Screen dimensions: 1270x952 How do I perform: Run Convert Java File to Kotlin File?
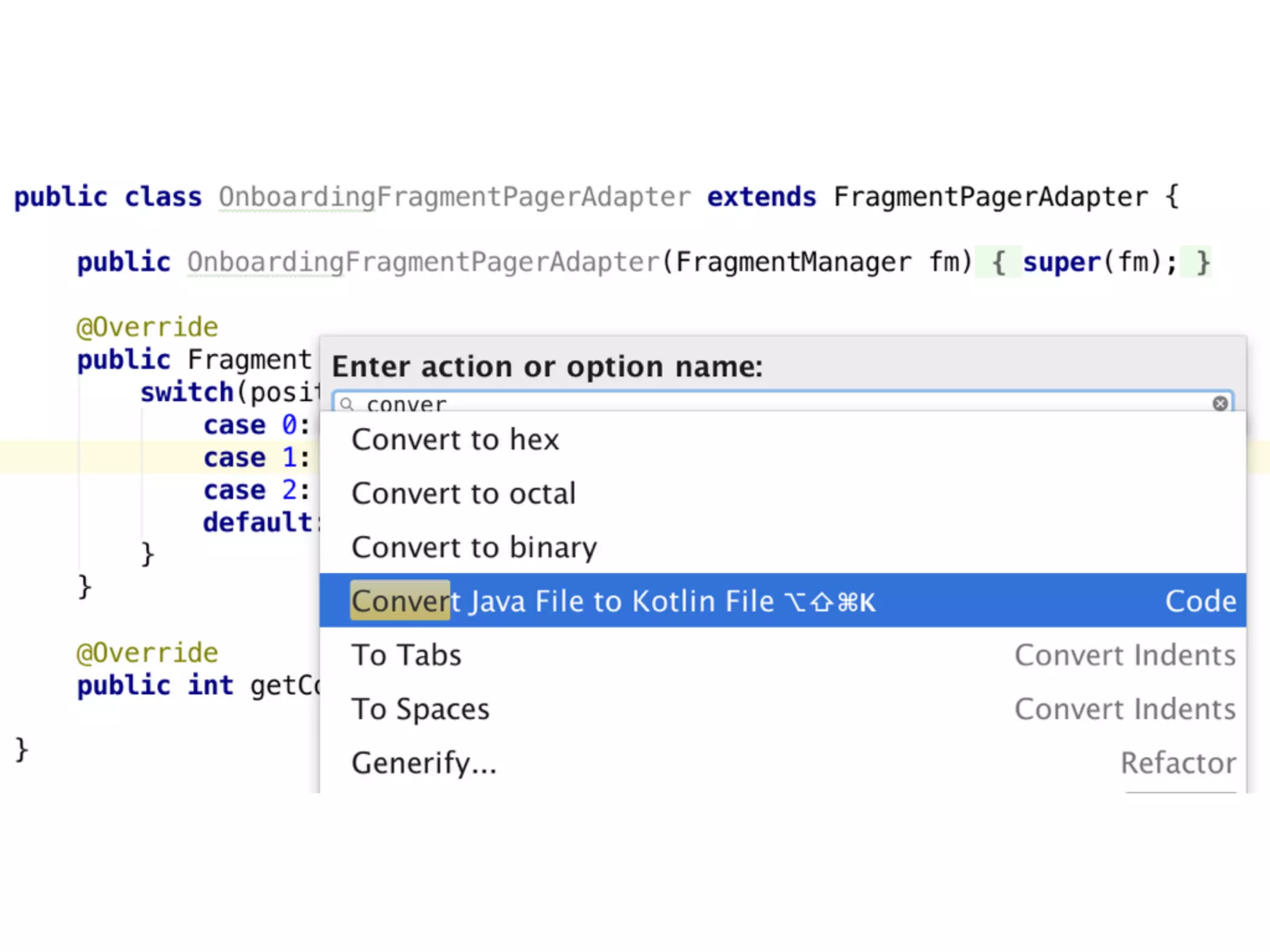click(613, 601)
